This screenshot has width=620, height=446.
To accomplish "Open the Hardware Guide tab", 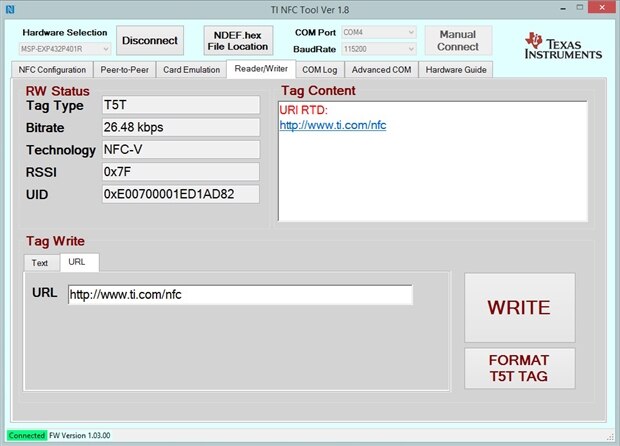I will [456, 70].
